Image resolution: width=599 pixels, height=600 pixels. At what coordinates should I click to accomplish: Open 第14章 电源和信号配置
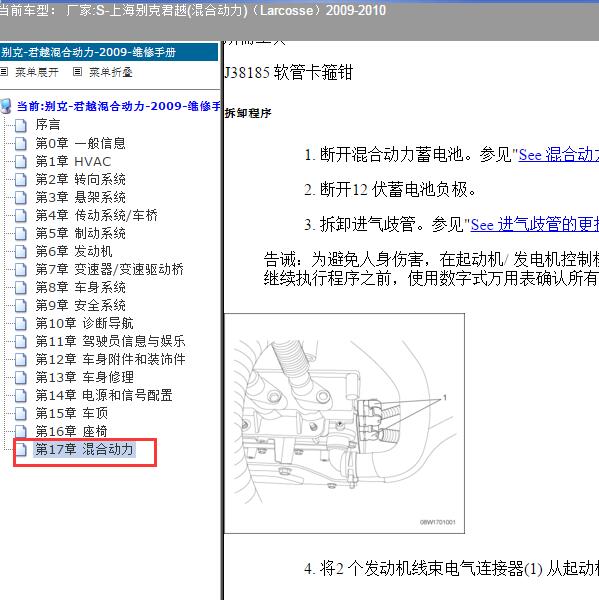pos(104,395)
